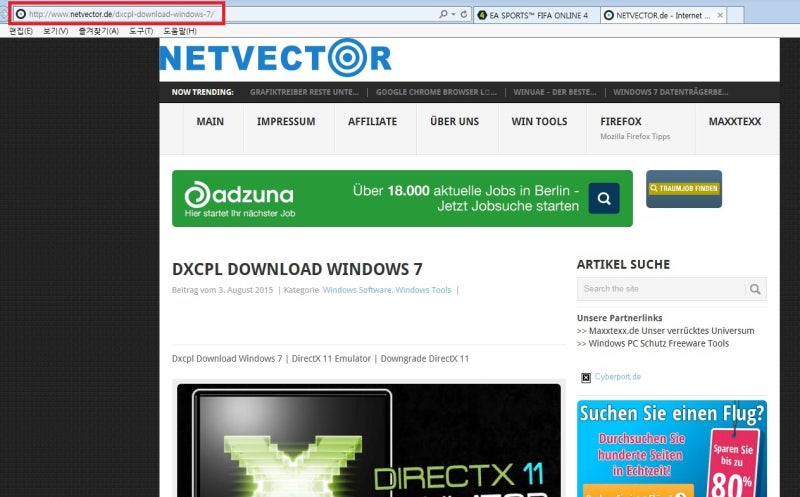Open the 도구(T) menu
Viewport: 800px width, 497px height.
click(x=141, y=31)
